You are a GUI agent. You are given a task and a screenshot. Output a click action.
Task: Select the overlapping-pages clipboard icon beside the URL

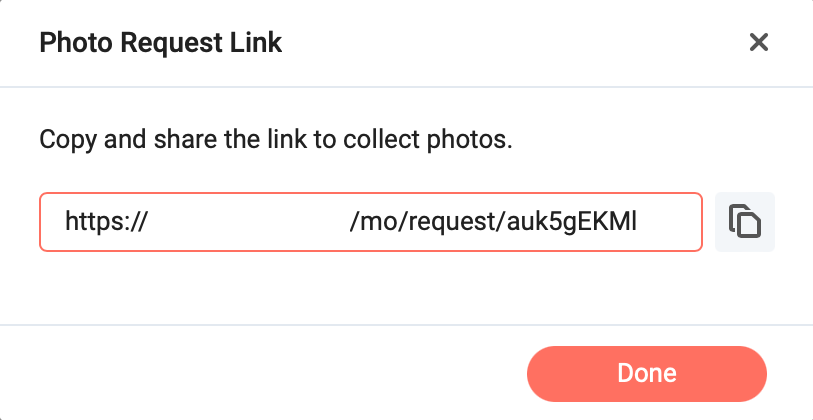point(745,222)
